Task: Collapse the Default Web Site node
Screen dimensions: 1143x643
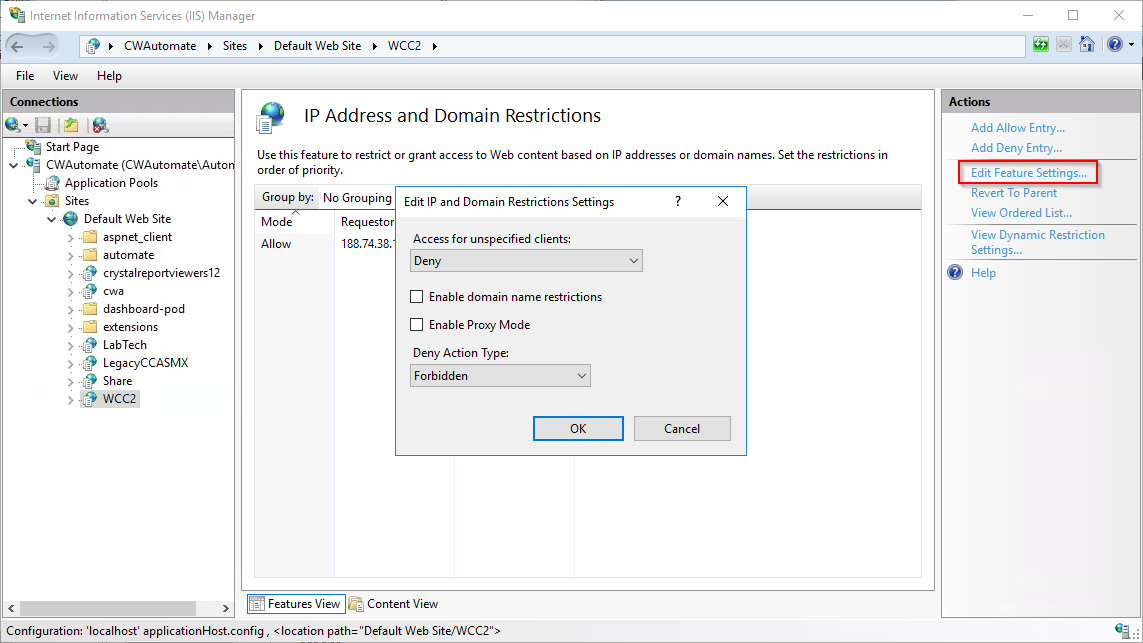Action: [x=51, y=219]
